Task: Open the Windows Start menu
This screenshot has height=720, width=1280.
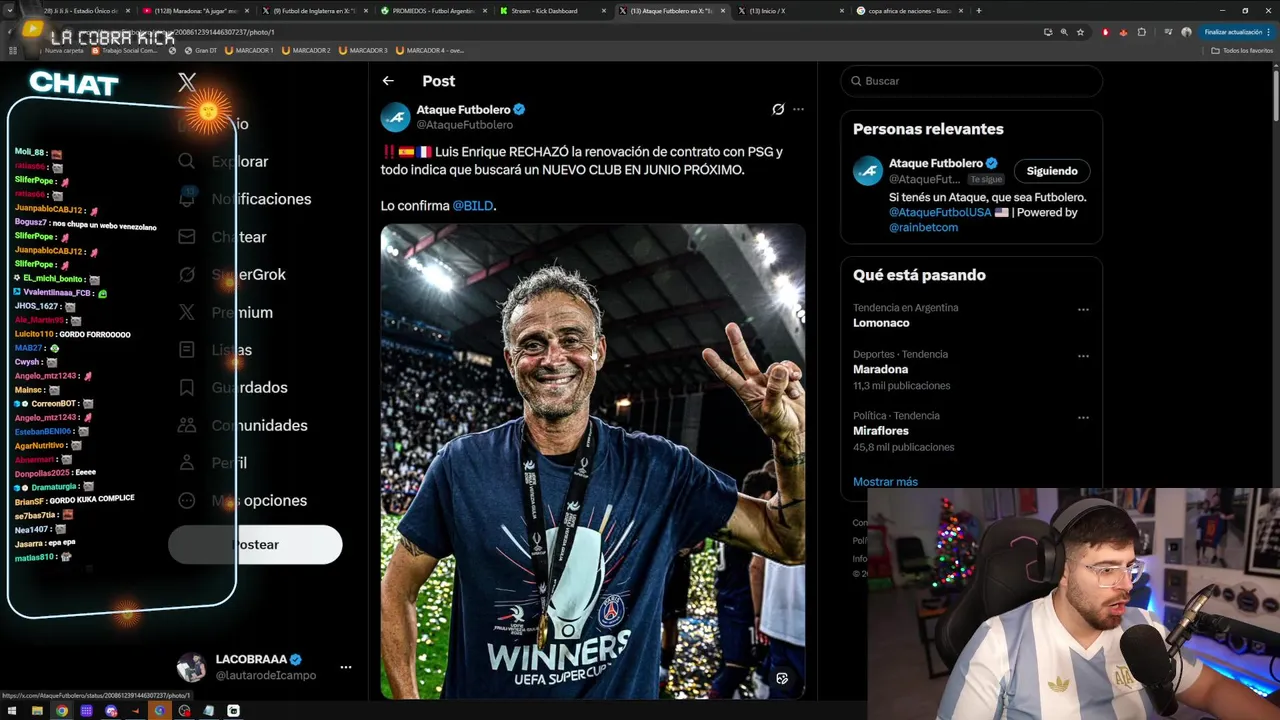Action: tap(13, 711)
